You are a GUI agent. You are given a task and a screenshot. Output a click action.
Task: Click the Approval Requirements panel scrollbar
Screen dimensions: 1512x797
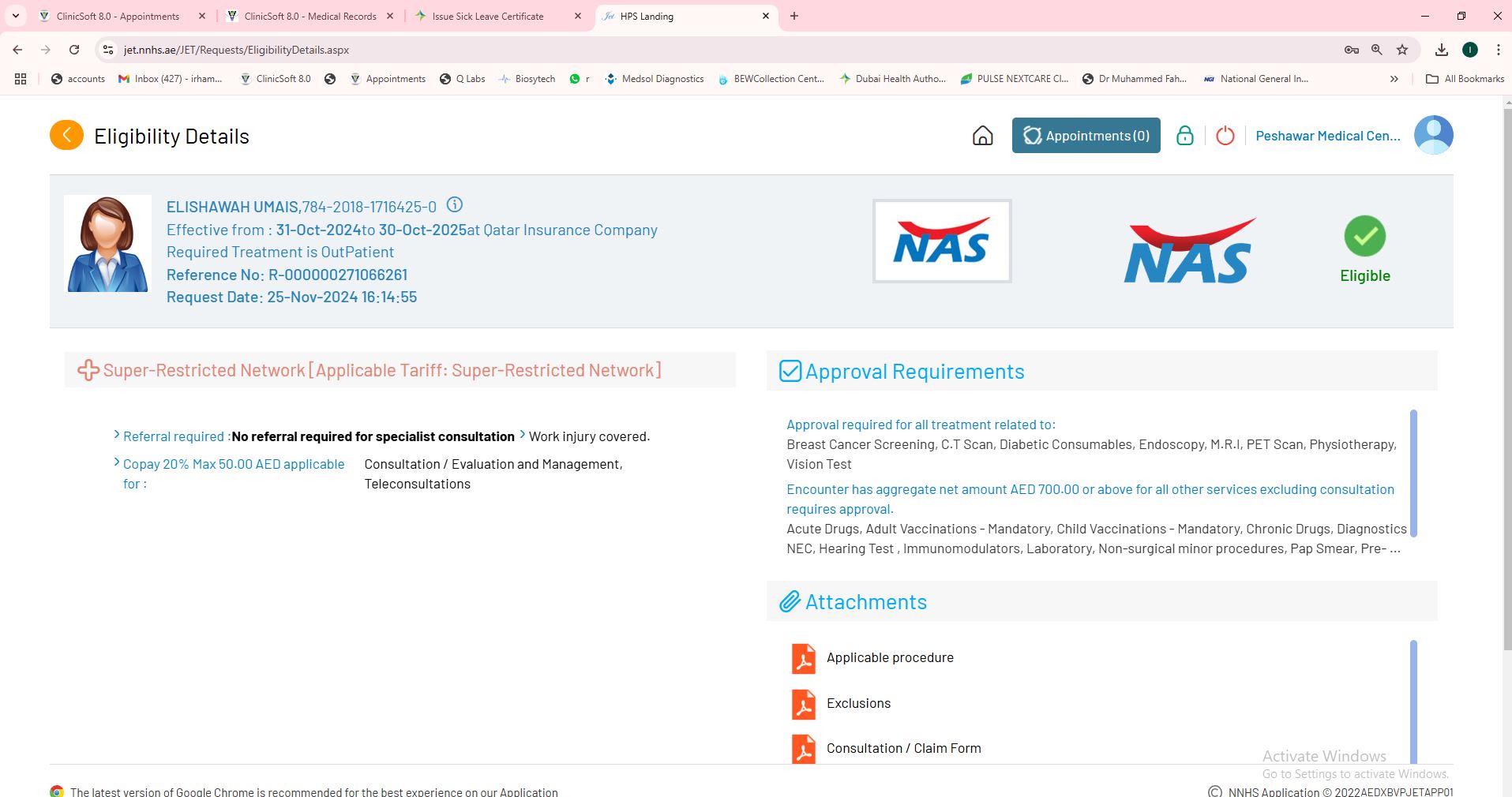[1413, 473]
